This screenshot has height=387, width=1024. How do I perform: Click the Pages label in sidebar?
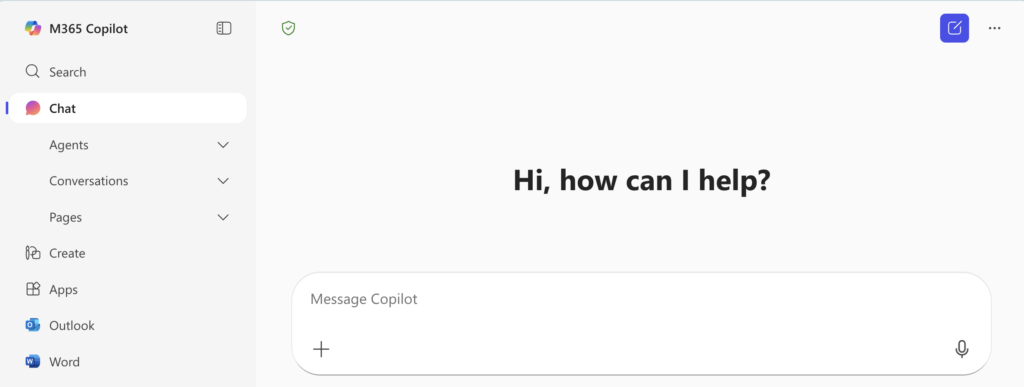point(65,217)
